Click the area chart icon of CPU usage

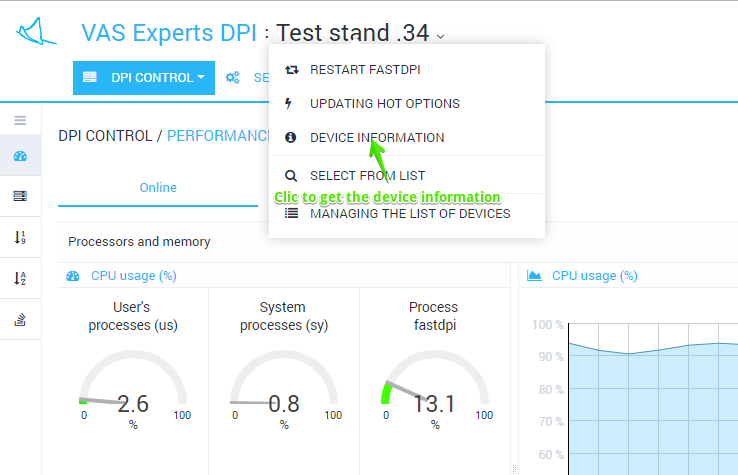point(534,275)
